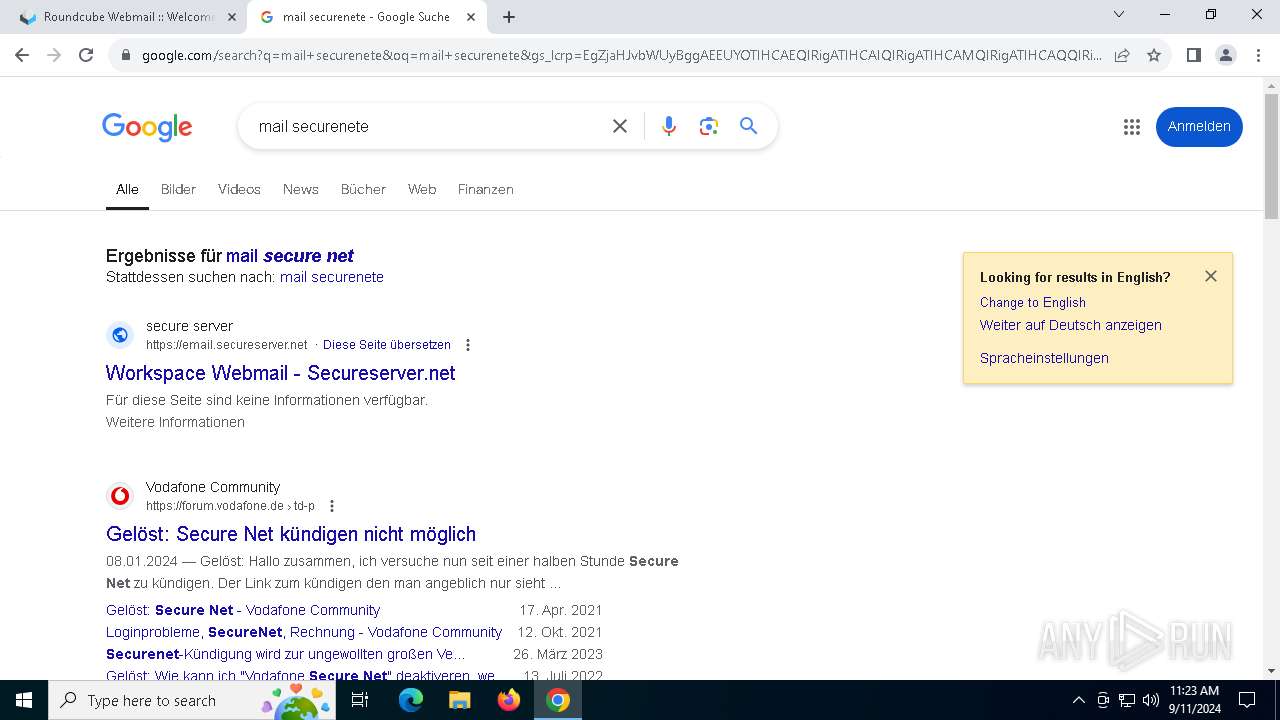Go forward with the browser forward arrow

coord(54,55)
